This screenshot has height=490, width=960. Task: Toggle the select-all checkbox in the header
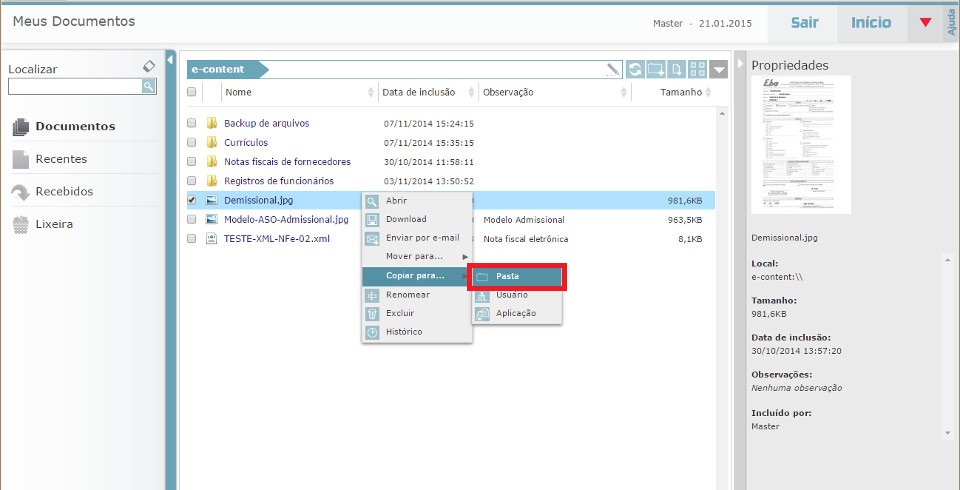click(x=192, y=92)
